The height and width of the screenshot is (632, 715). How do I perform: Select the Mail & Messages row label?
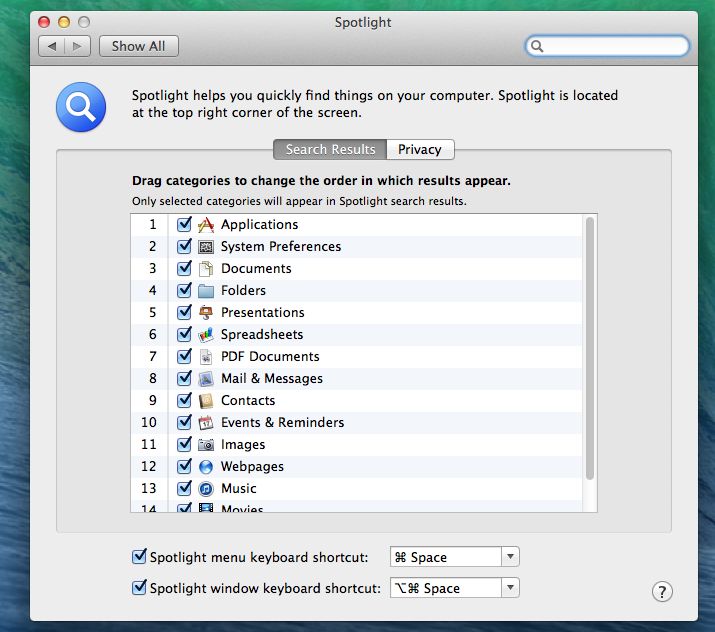[272, 378]
